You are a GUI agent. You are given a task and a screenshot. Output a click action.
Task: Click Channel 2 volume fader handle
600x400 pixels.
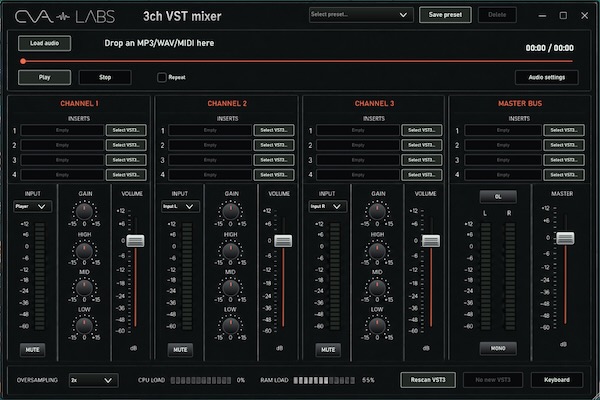[283, 241]
